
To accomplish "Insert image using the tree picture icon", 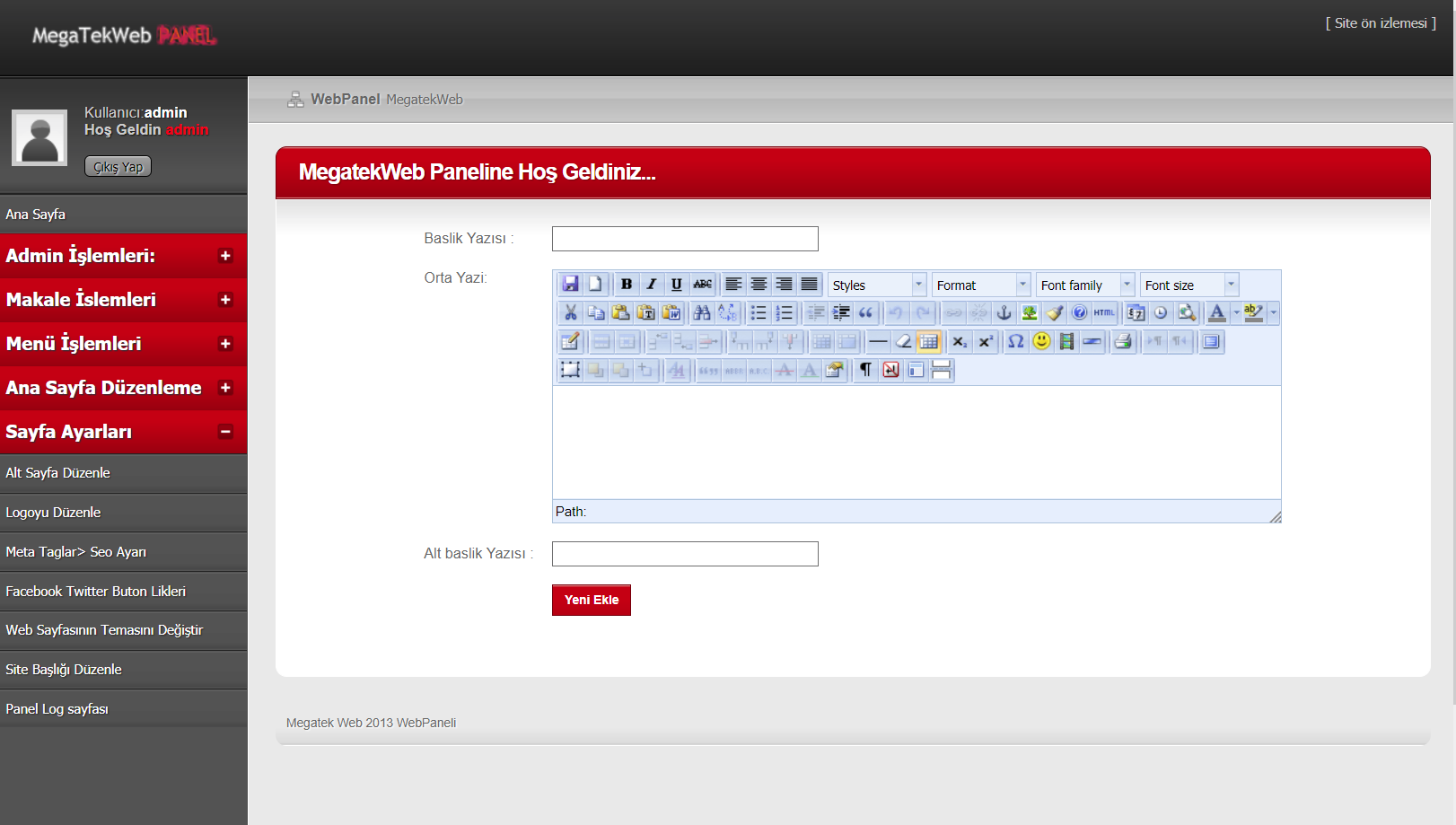I will point(1030,312).
